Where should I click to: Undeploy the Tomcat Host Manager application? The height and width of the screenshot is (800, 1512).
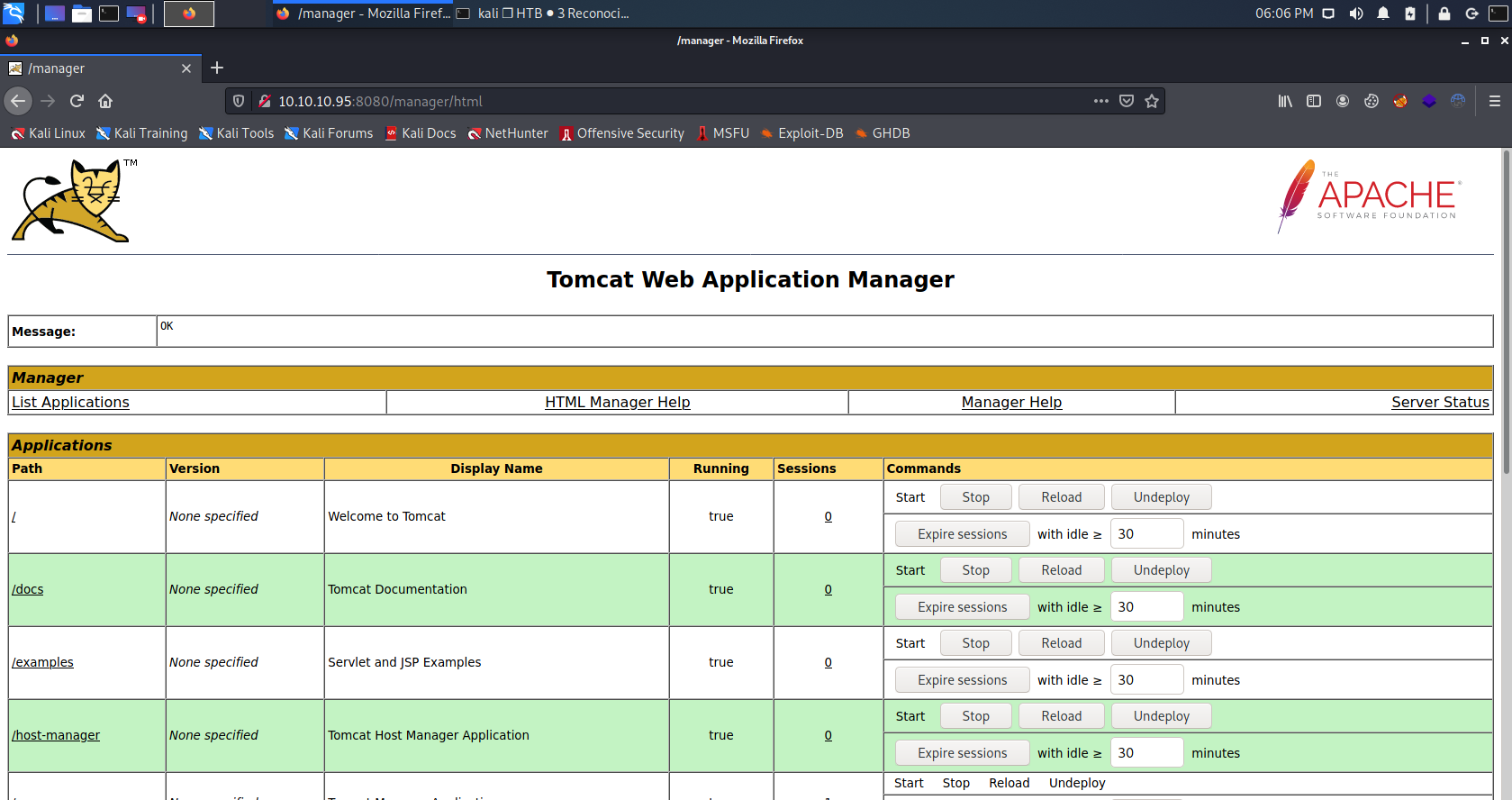1162,716
